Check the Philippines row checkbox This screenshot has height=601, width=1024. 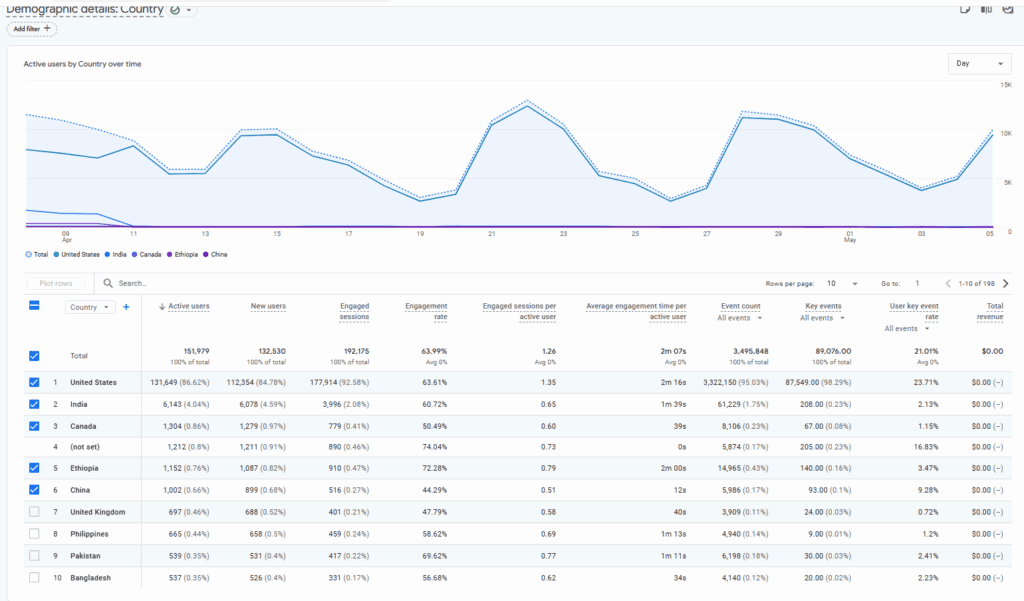(34, 534)
